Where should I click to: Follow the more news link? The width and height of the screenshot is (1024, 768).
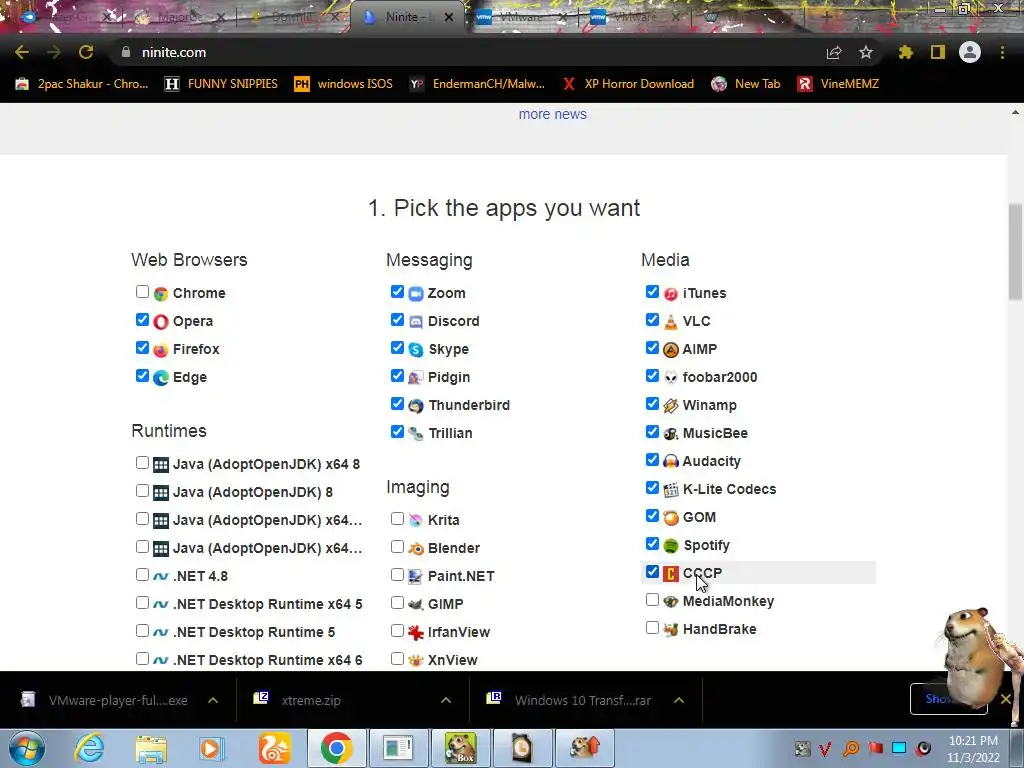point(552,114)
